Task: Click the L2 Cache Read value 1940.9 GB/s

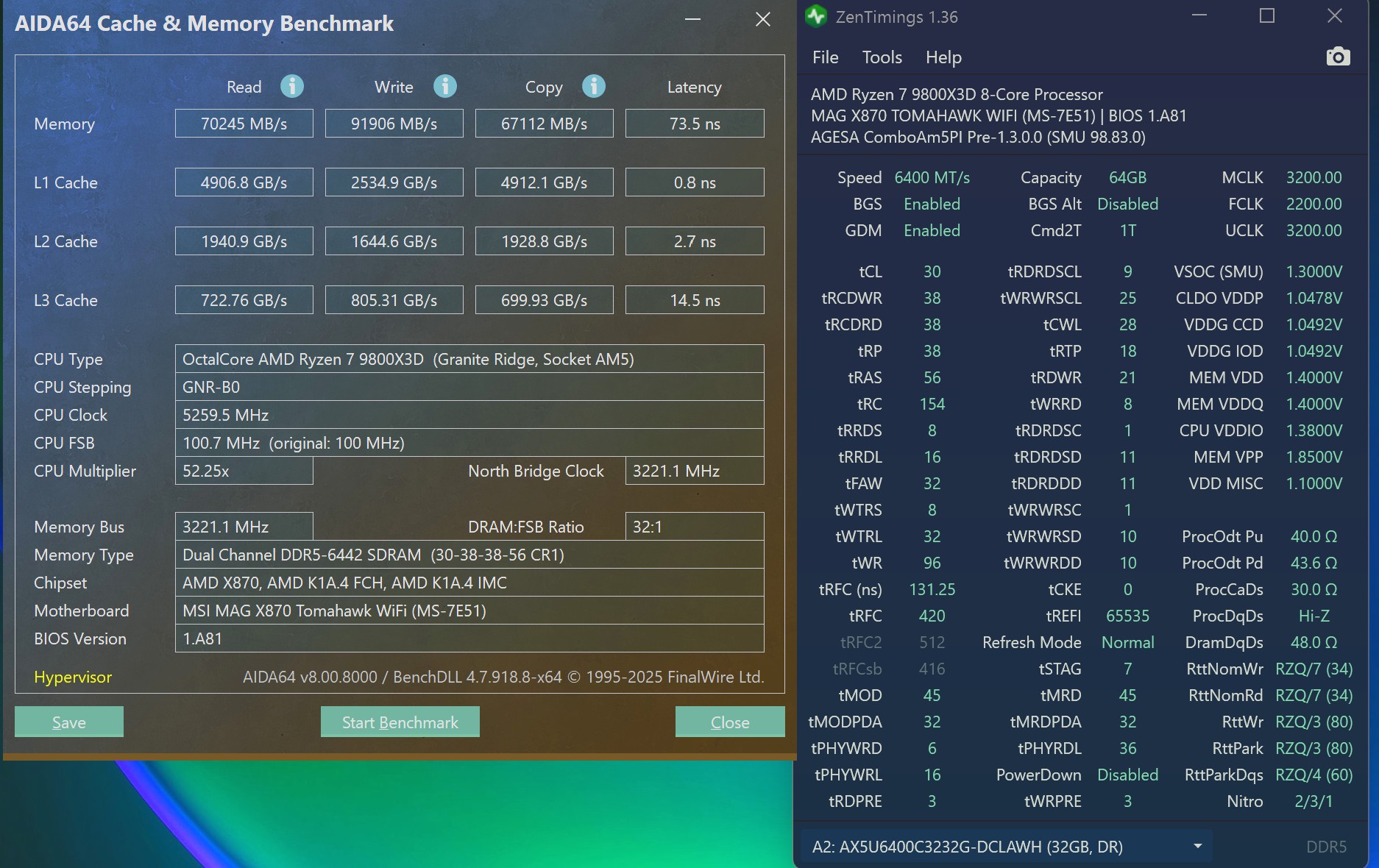Action: pyautogui.click(x=244, y=241)
